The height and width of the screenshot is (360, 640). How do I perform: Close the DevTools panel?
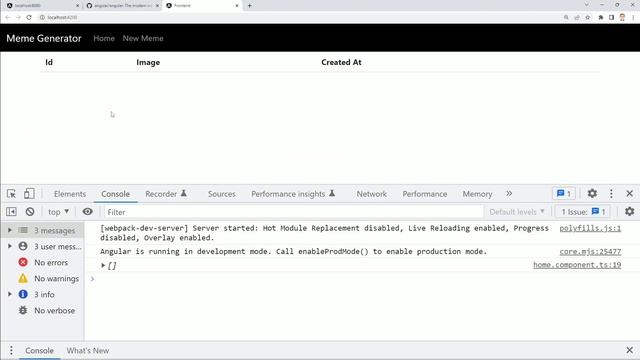629,193
